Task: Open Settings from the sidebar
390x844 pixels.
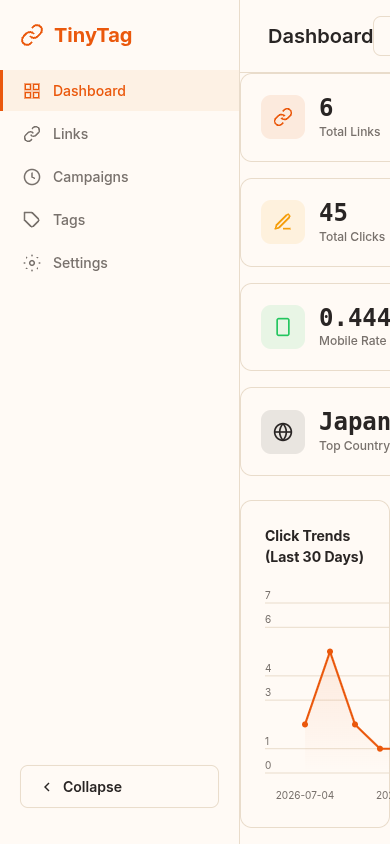Action: [x=119, y=263]
